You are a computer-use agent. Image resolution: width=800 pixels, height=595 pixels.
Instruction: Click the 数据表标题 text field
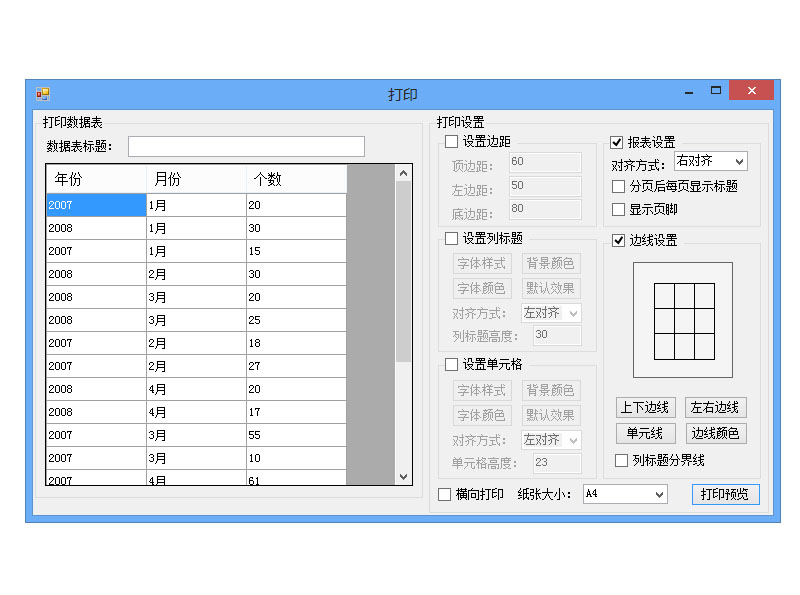[246, 146]
